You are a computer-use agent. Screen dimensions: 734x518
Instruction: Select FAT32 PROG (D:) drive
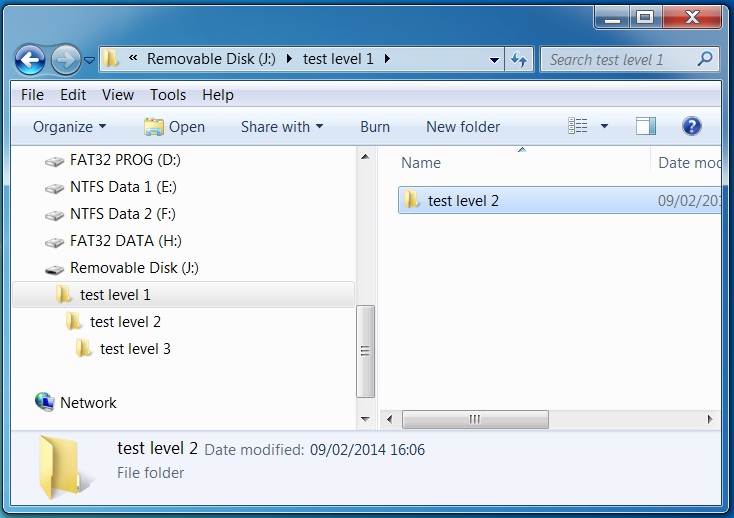click(125, 160)
